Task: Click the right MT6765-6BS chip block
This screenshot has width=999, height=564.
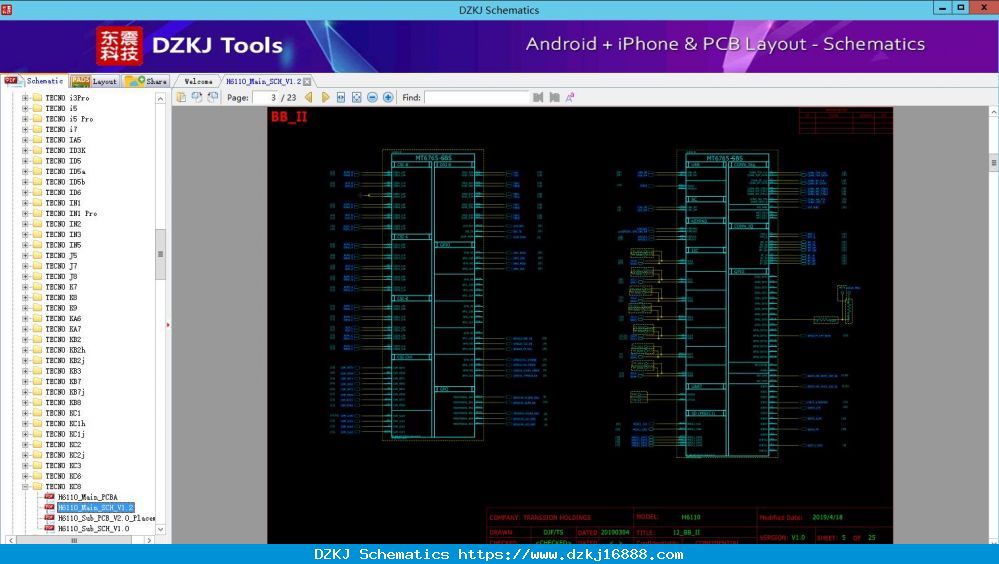Action: click(727, 305)
